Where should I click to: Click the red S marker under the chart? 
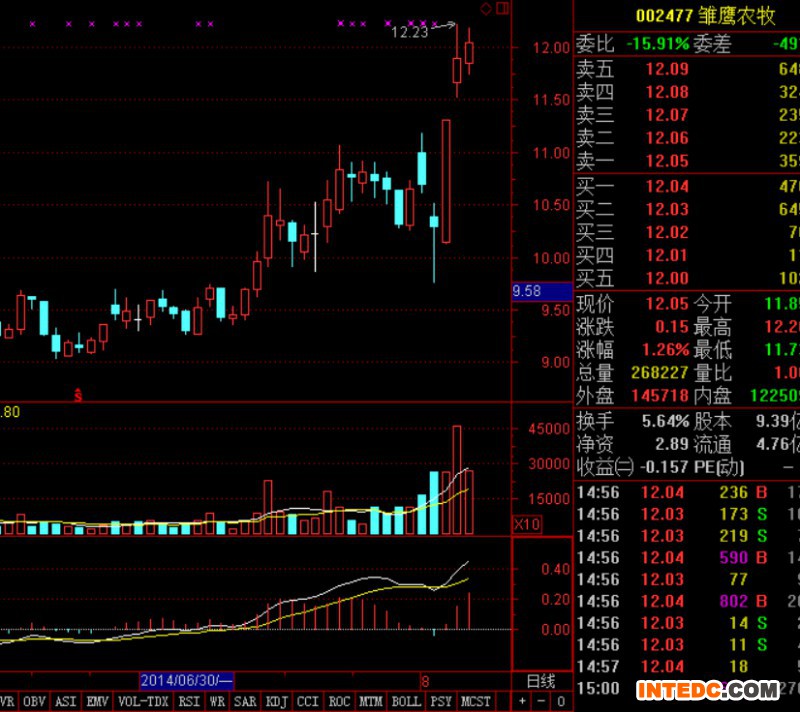[78, 394]
